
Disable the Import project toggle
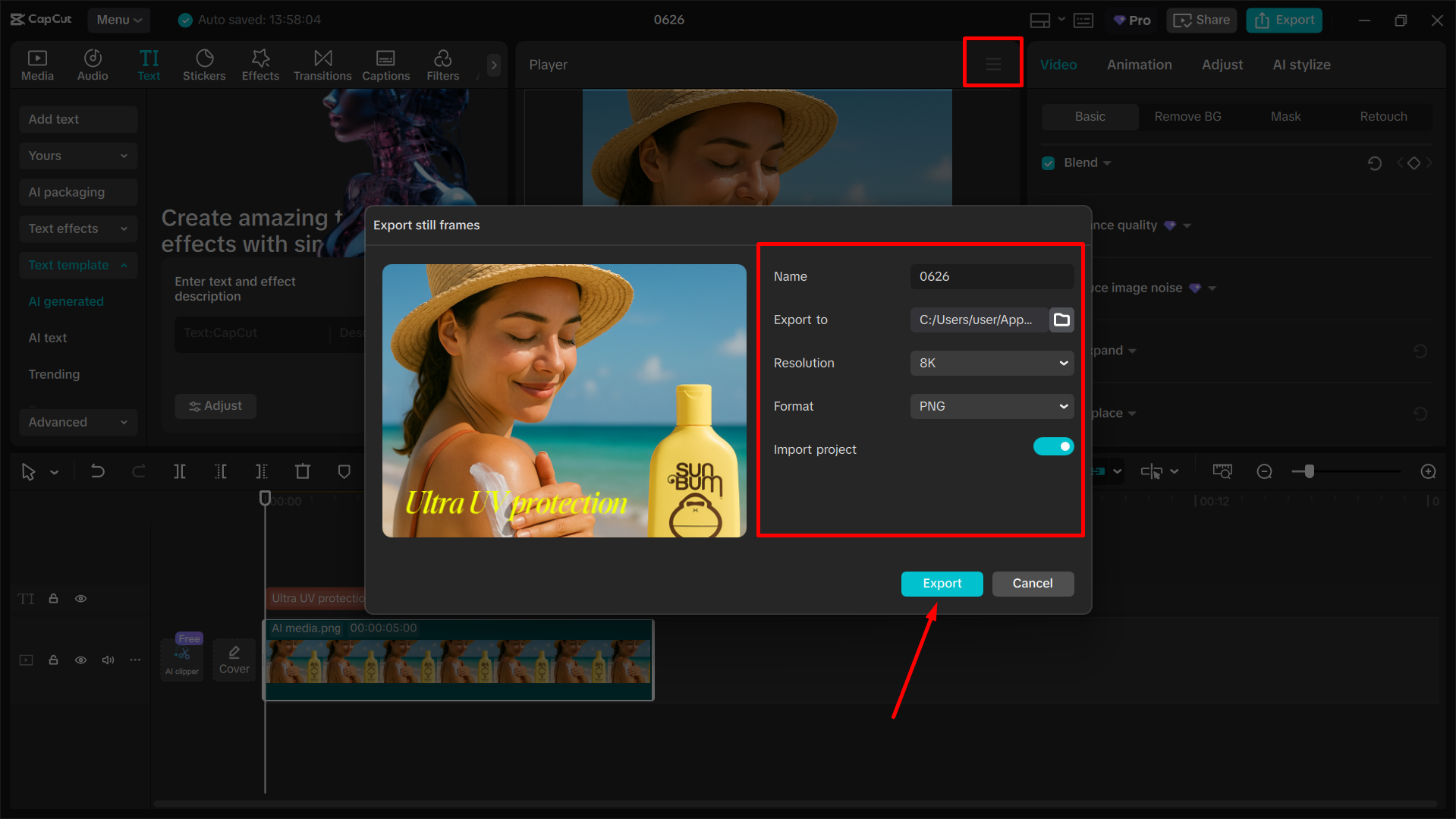point(1053,446)
